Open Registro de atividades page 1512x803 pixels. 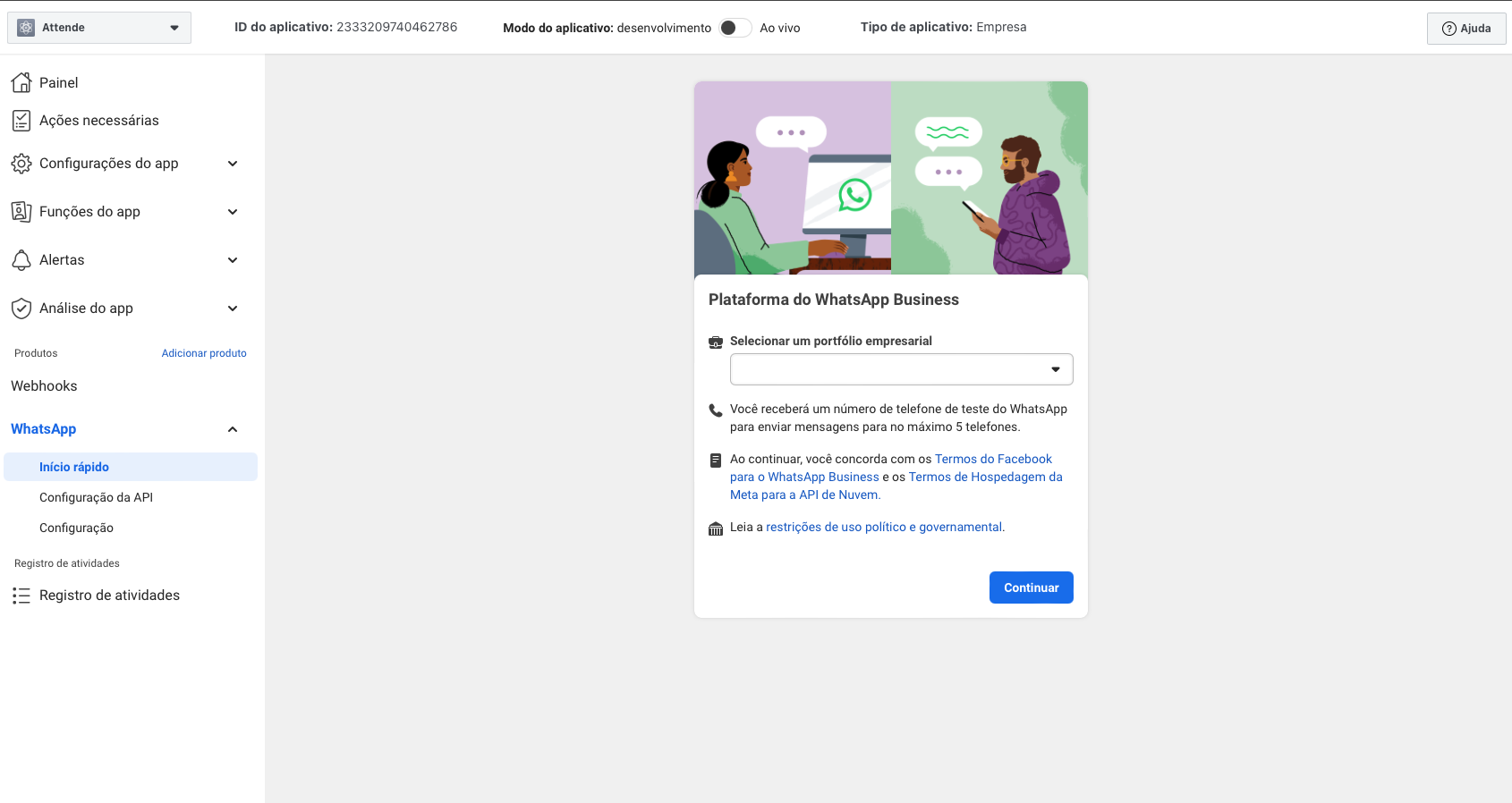coord(109,596)
